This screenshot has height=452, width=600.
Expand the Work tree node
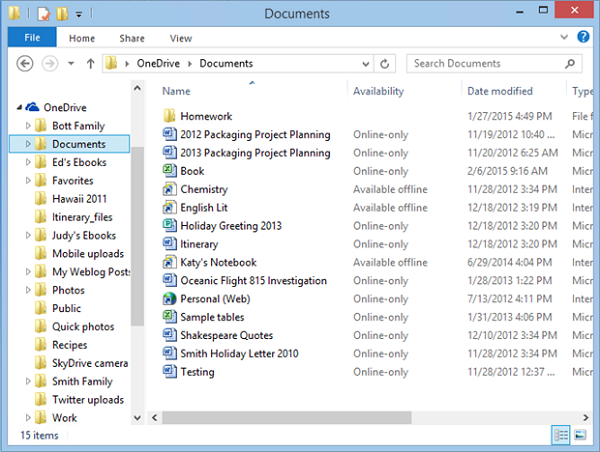[x=28, y=418]
